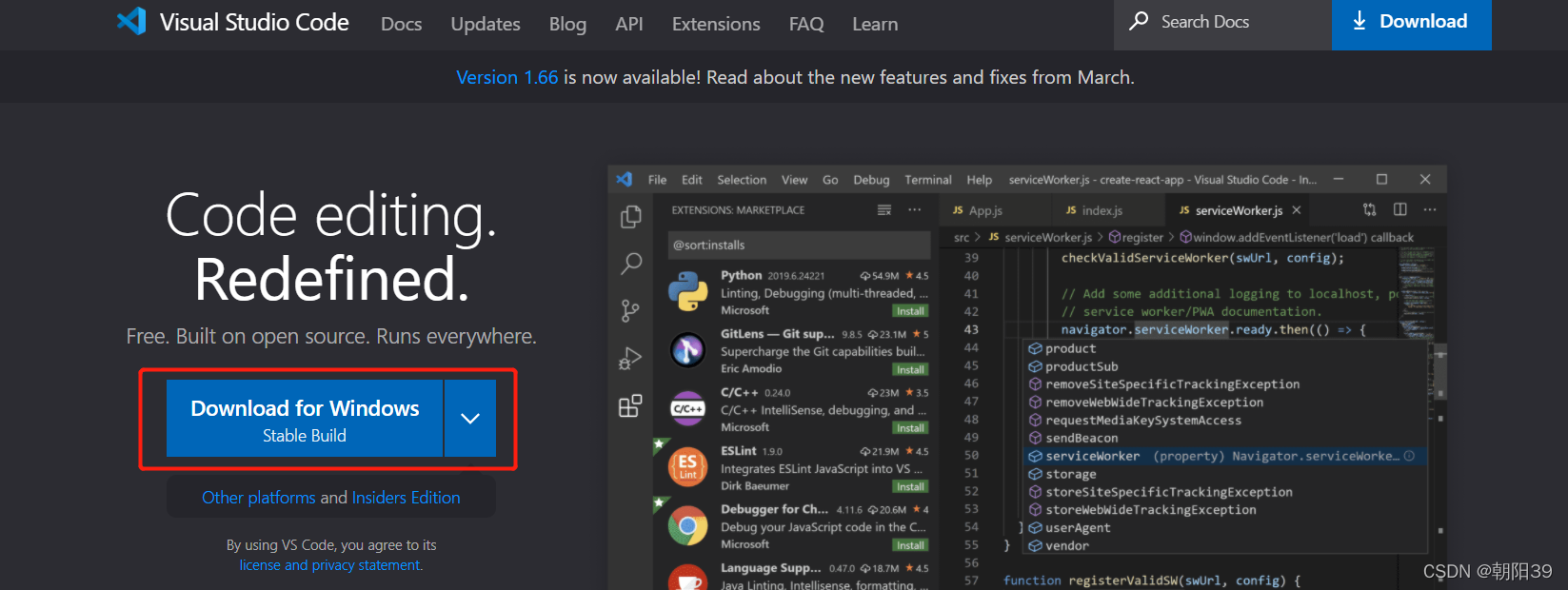Screen dimensions: 1568x590
Task: Select the storage autocomplete suggestion
Action: coord(1226,474)
